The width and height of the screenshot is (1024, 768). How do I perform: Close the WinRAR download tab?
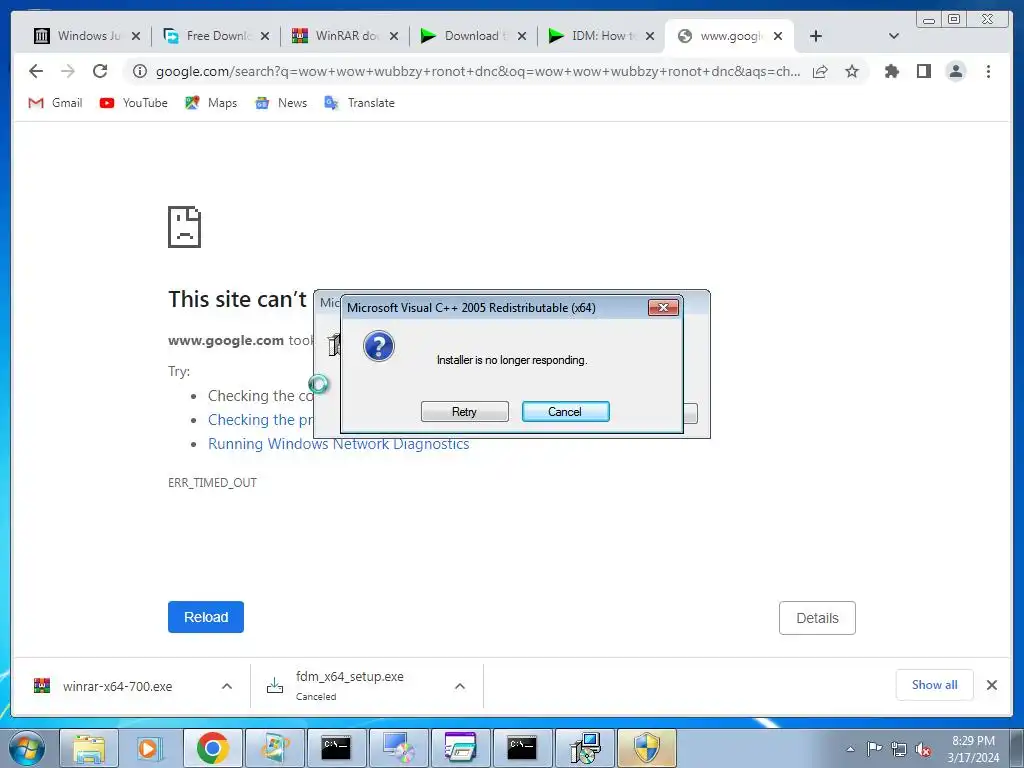[x=394, y=36]
